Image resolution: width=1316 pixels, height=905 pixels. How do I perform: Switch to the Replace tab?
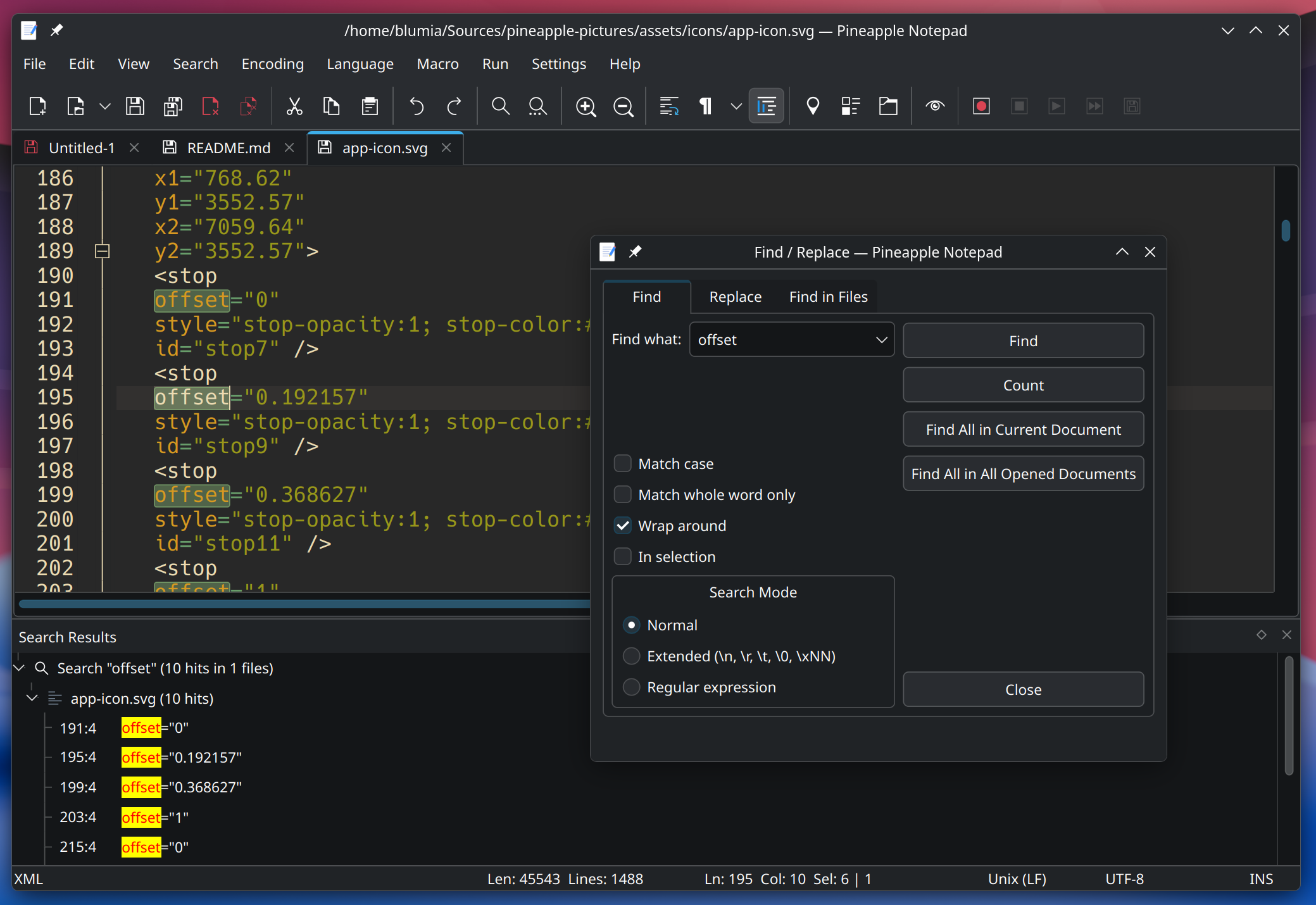(x=735, y=297)
